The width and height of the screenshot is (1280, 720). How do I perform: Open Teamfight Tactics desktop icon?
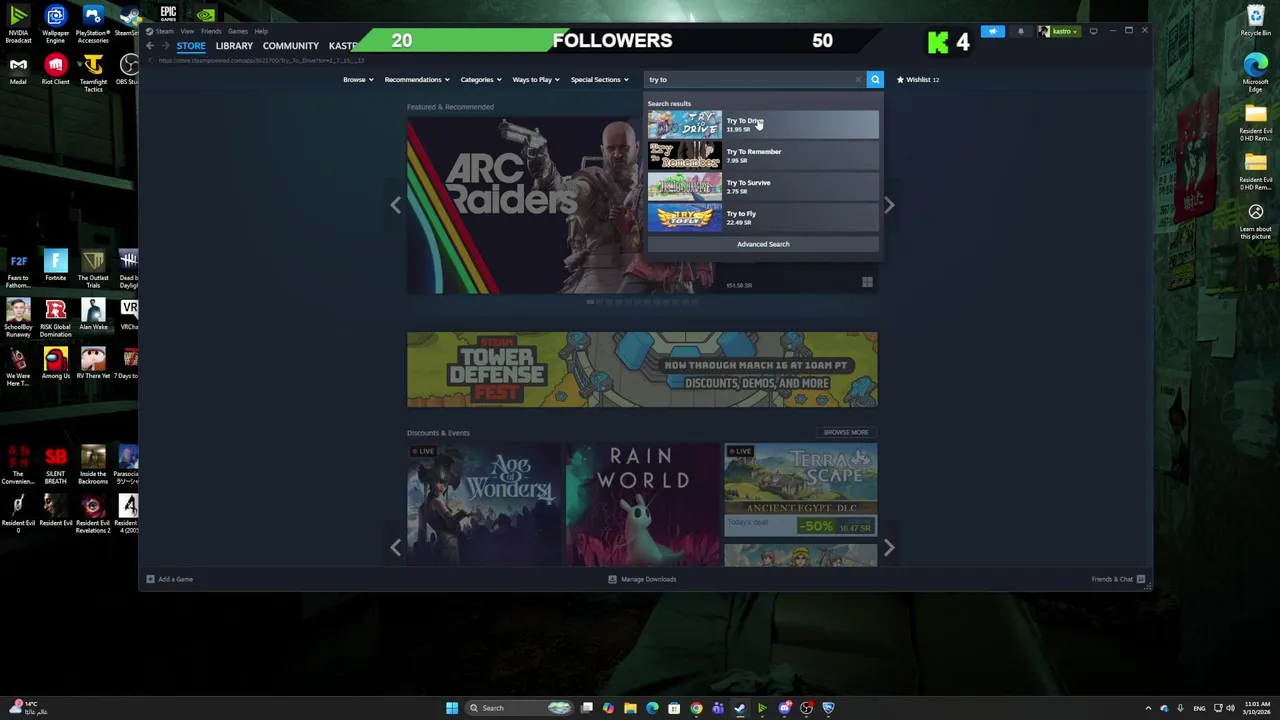click(x=93, y=74)
